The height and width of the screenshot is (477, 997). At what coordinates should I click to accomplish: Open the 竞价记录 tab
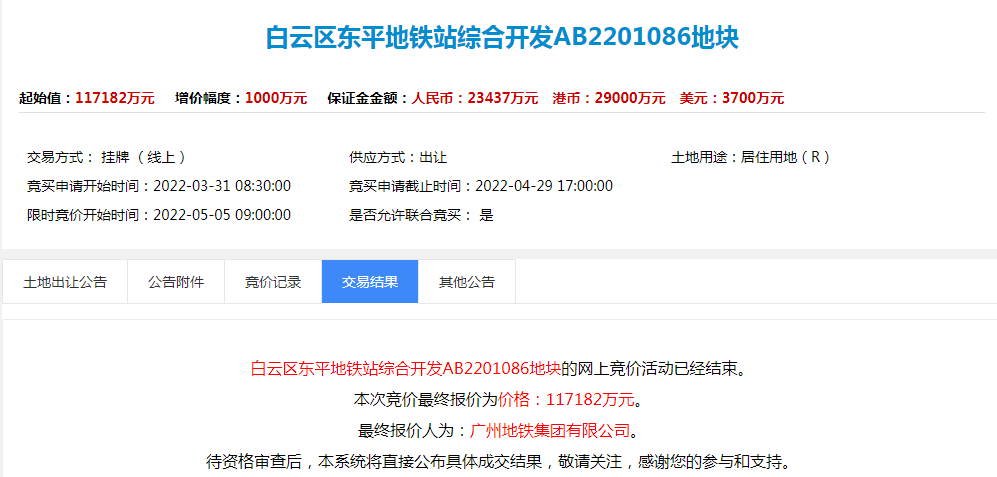coord(273,282)
